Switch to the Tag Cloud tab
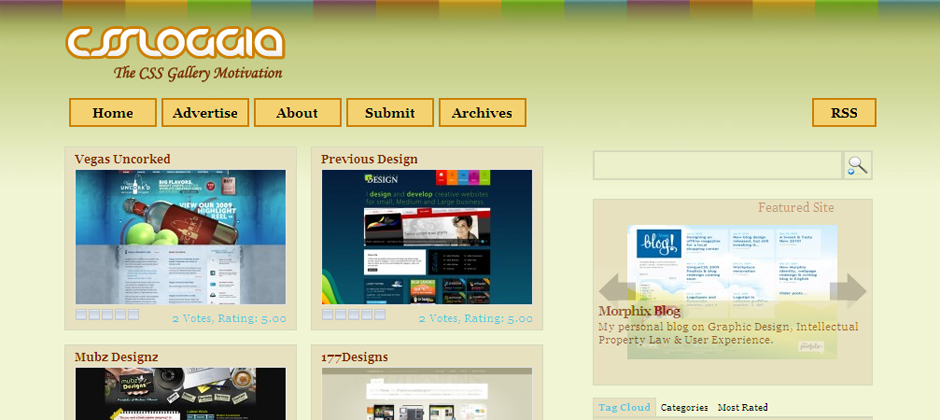Screen dimensions: 940x420 coord(624,407)
